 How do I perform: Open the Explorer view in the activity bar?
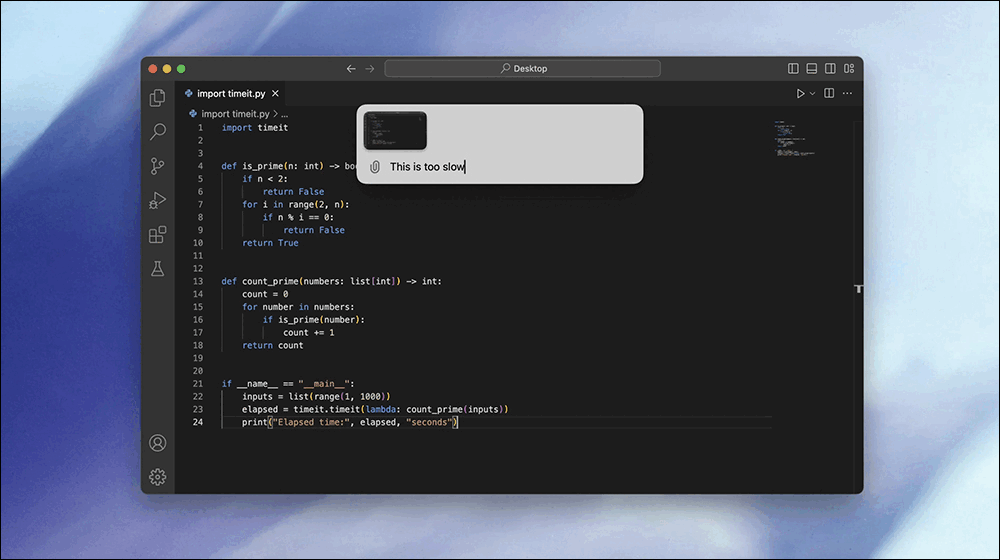(158, 98)
